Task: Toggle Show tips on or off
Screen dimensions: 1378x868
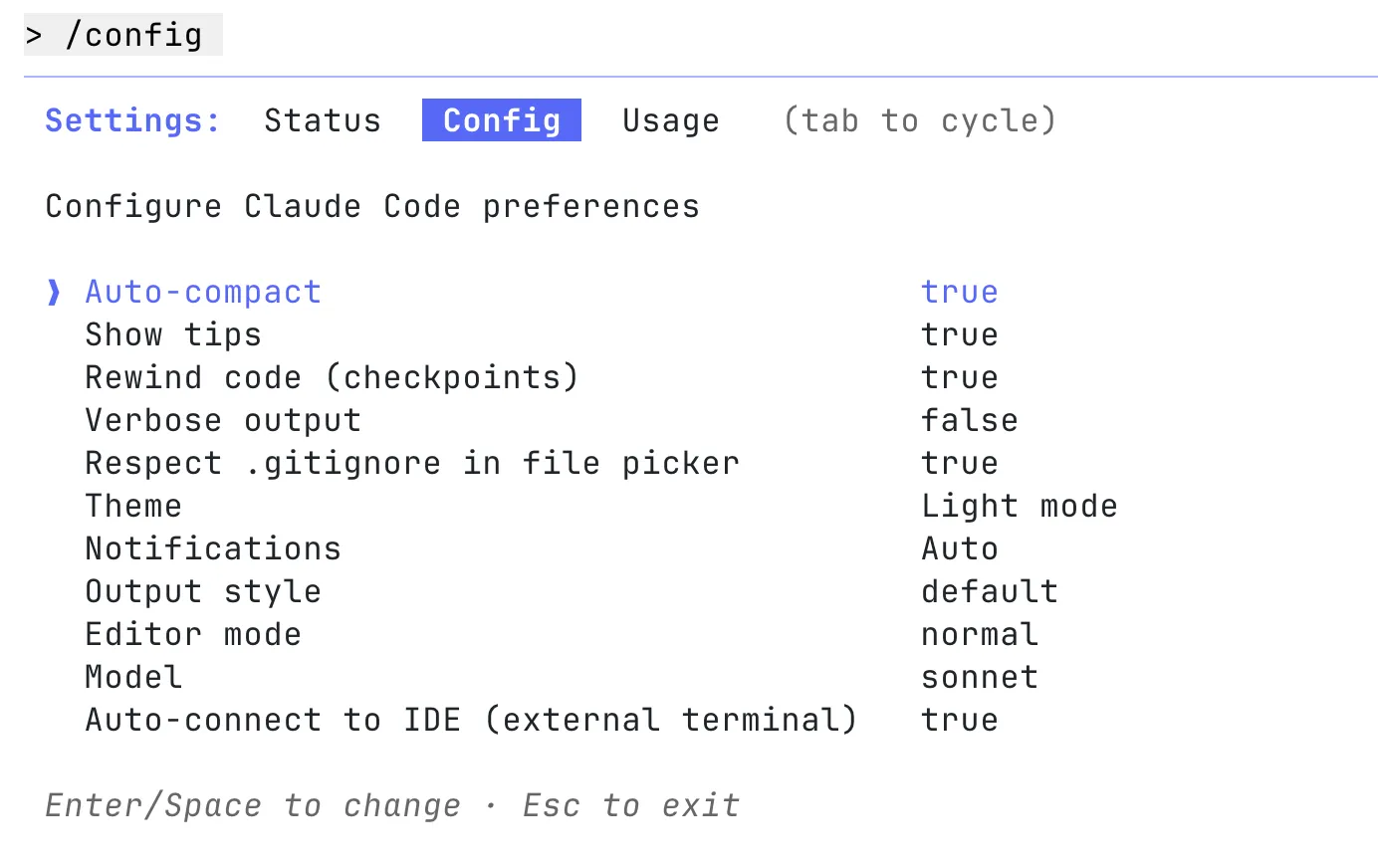Action: (172, 334)
